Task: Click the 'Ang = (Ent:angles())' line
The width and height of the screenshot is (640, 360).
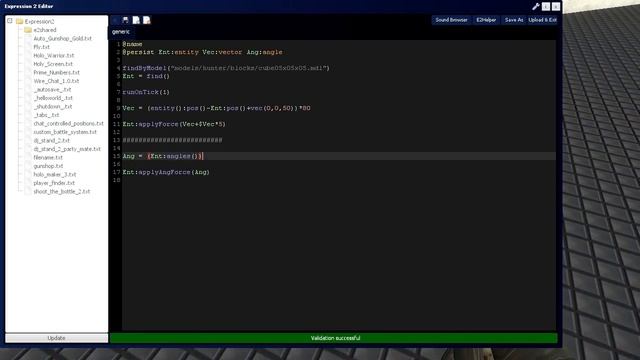Action: 162,156
